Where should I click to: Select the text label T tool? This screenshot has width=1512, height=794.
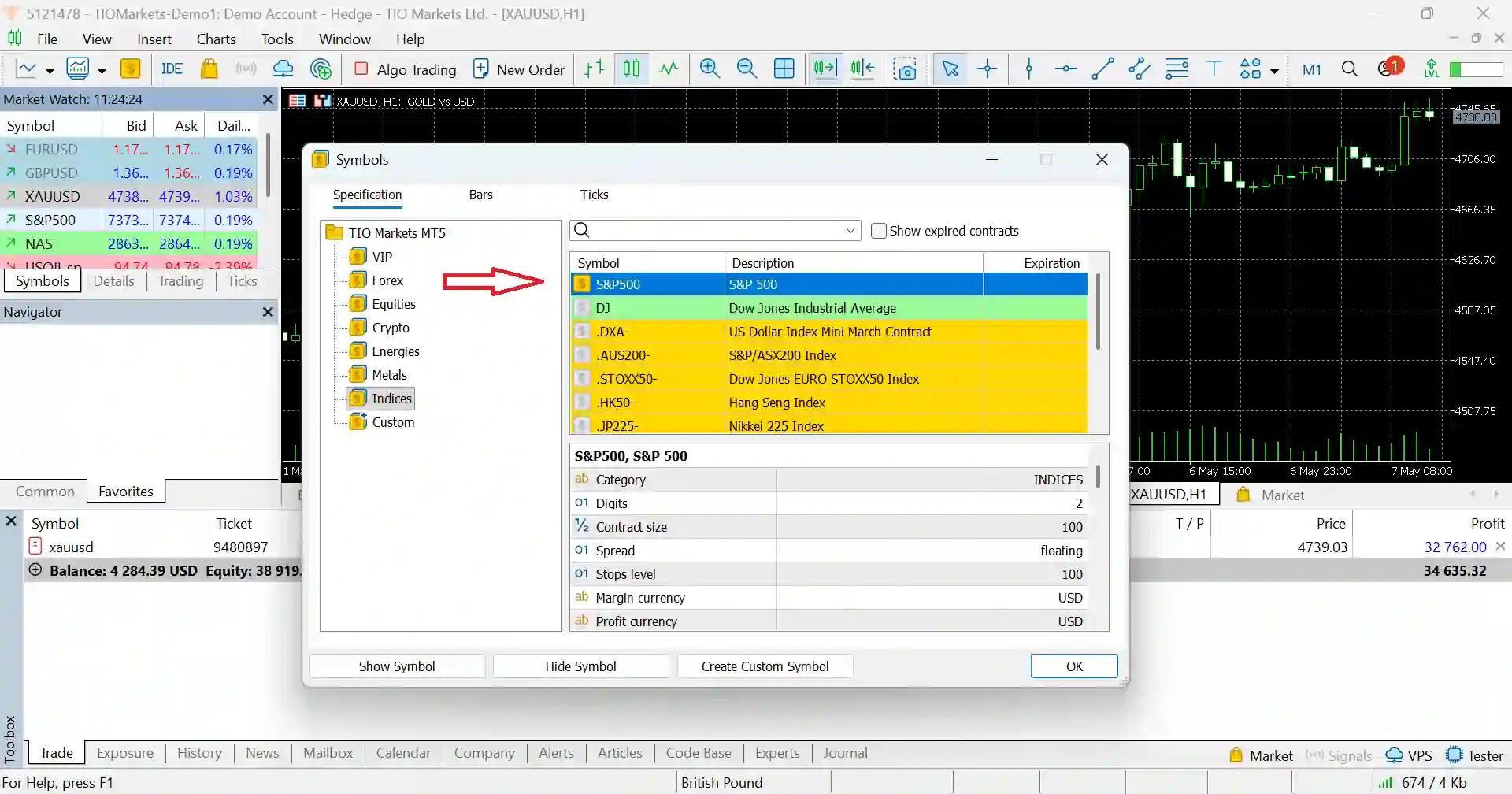coord(1214,69)
